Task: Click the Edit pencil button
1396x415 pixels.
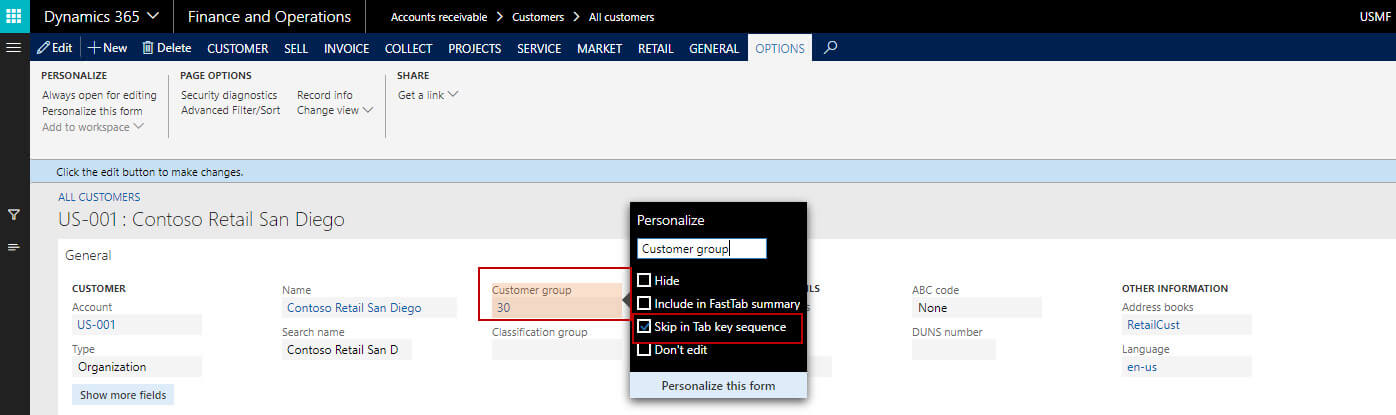Action: click(54, 48)
